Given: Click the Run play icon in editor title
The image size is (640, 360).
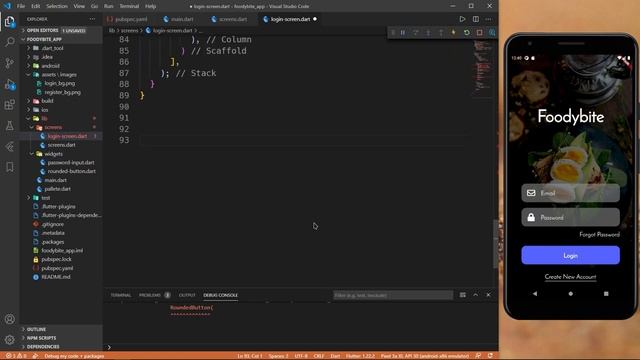Looking at the screenshot, I should coord(462,19).
